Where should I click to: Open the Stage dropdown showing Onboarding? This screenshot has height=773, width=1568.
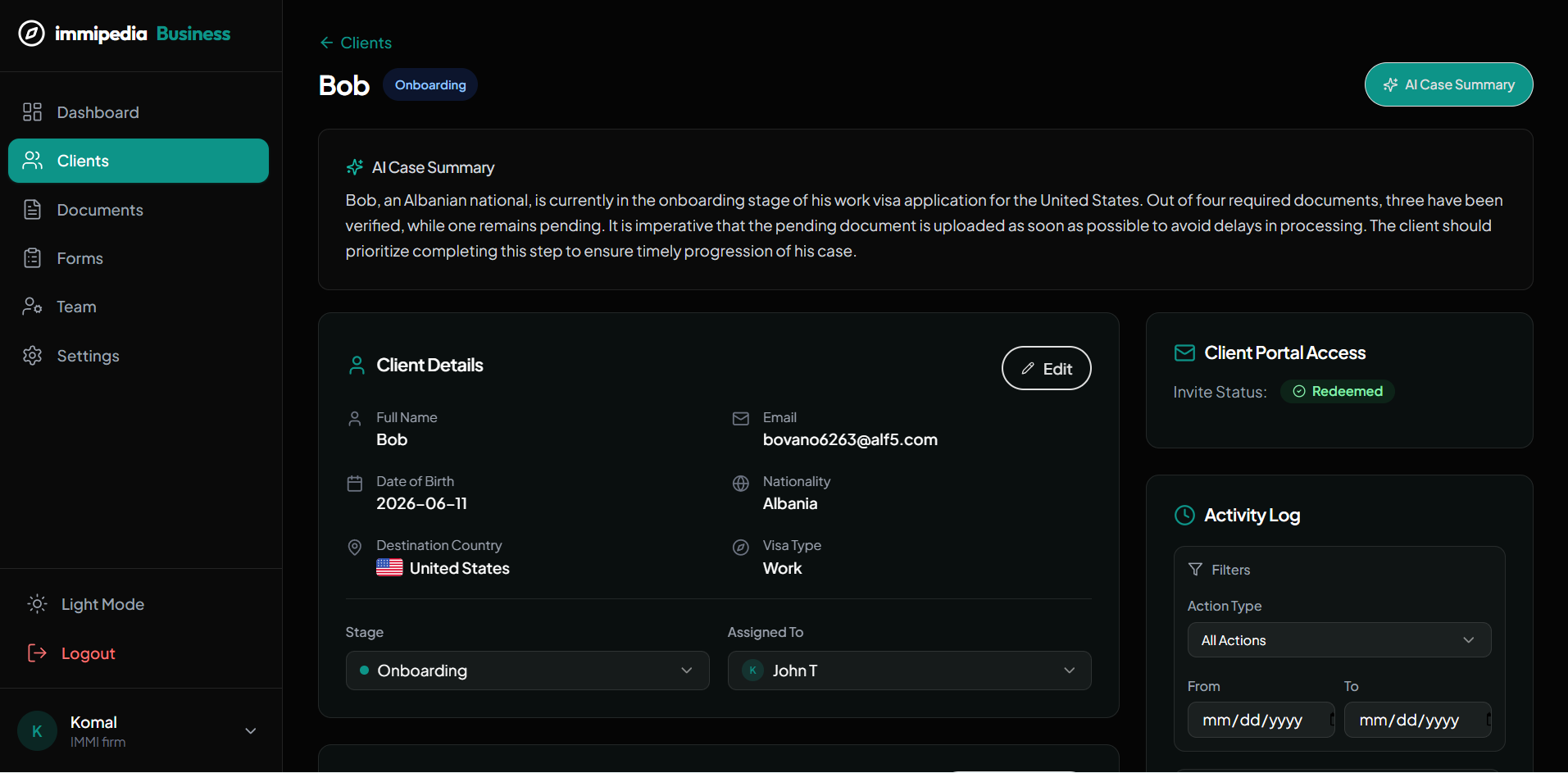[x=527, y=671]
